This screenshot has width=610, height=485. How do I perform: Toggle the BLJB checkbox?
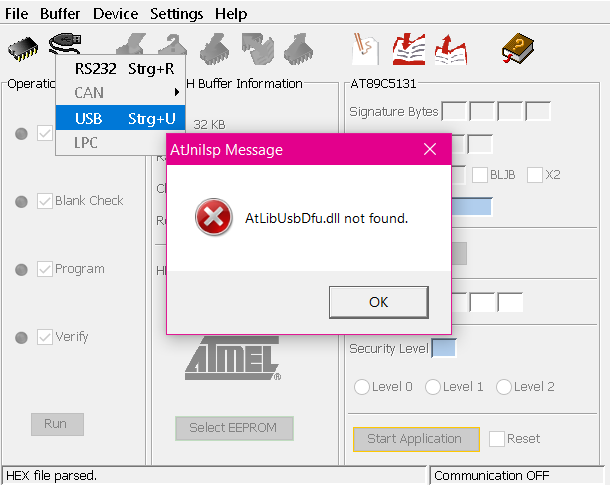click(480, 175)
